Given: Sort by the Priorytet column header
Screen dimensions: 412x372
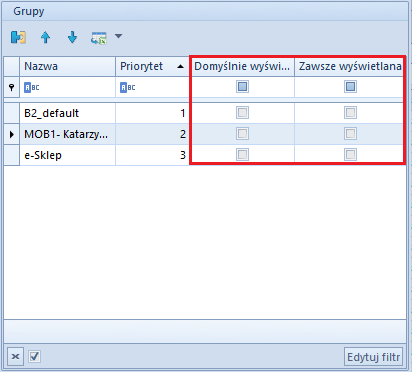Looking at the screenshot, I should pos(152,66).
